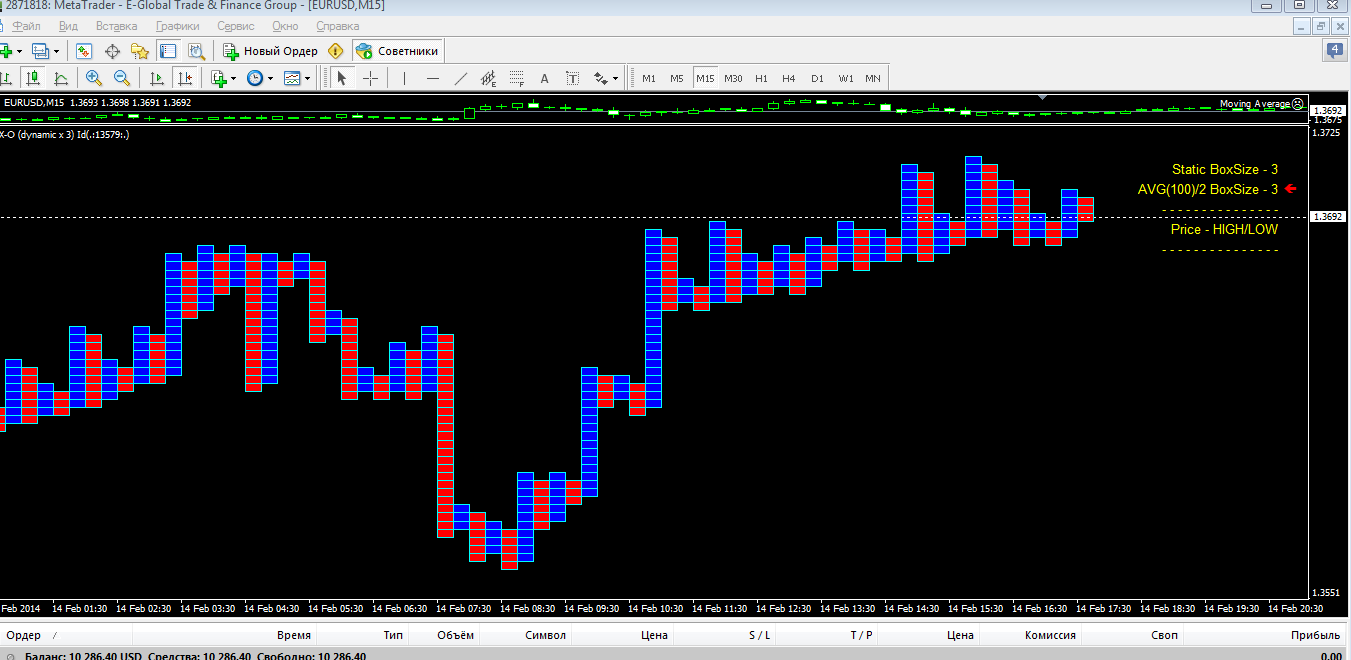The image size is (1351, 660).
Task: Select the Fibonacci retracement tool
Action: (516, 78)
